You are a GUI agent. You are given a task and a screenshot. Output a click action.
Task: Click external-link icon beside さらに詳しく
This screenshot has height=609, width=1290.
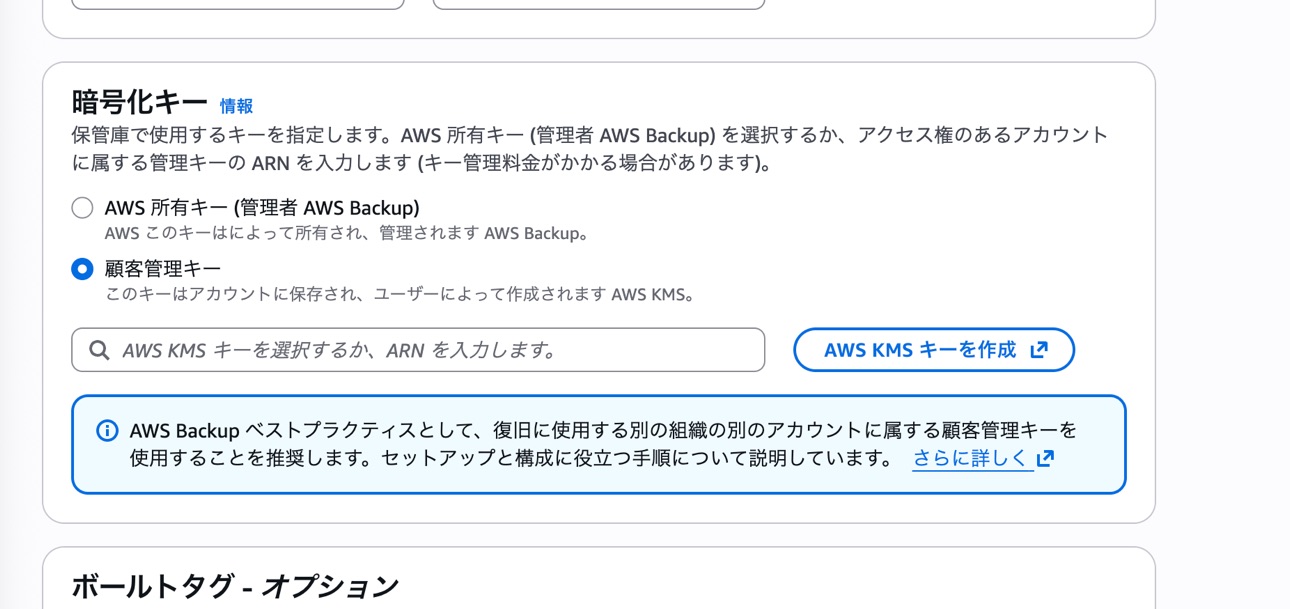[x=1045, y=459]
